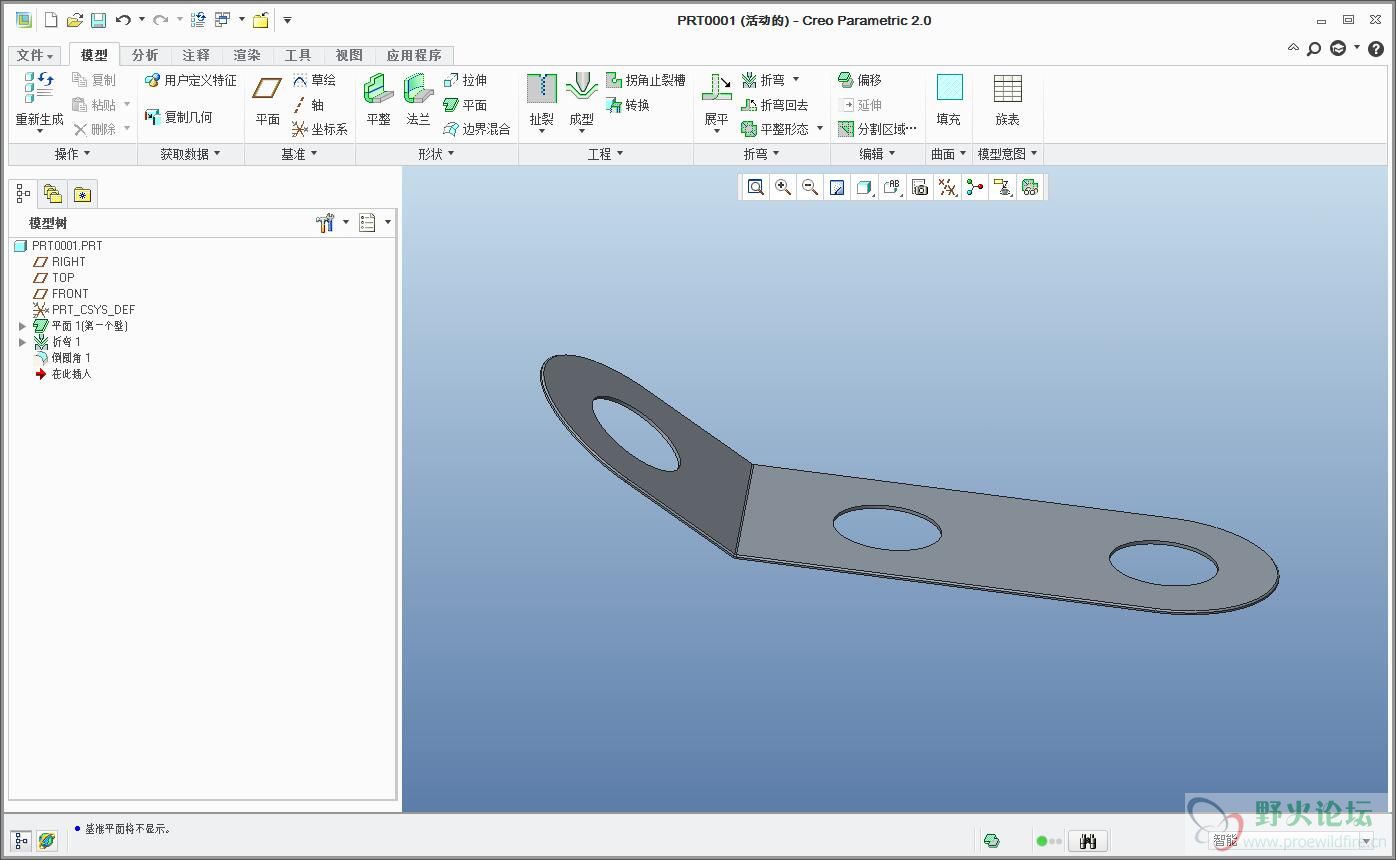
Task: Switch to the Analysis (分析) tab
Action: pyautogui.click(x=145, y=55)
